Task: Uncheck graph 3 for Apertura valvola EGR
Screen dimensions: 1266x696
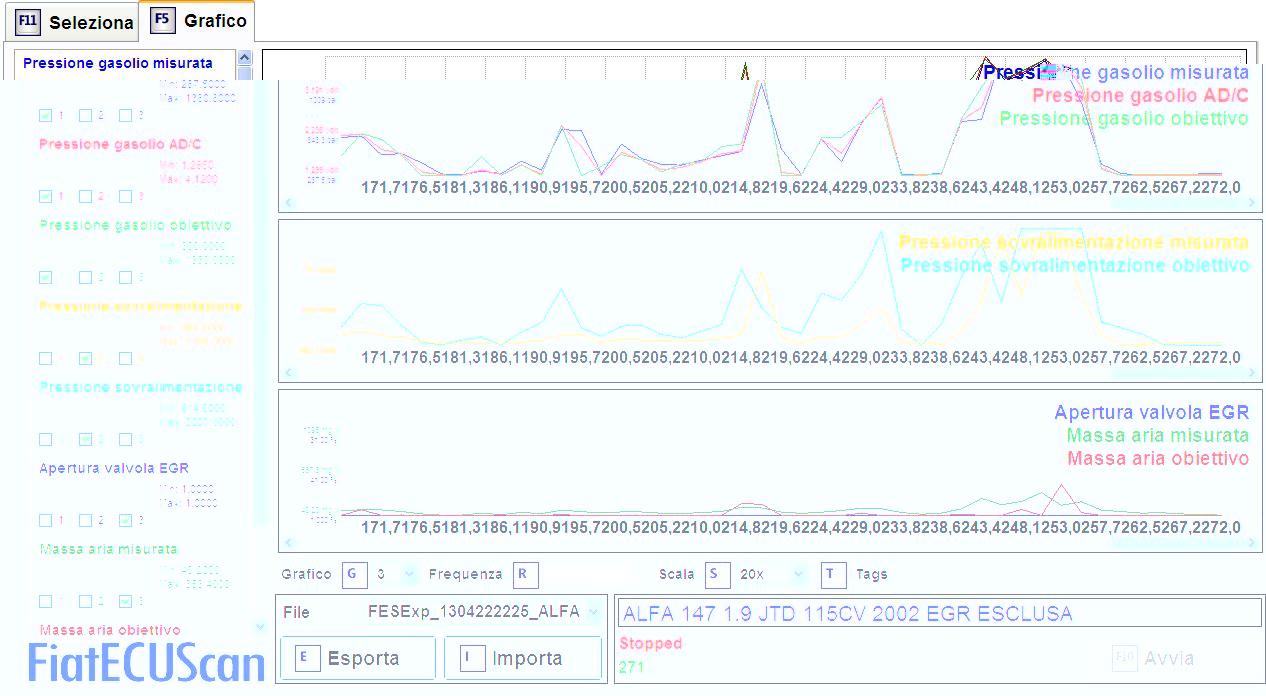Action: [x=125, y=520]
